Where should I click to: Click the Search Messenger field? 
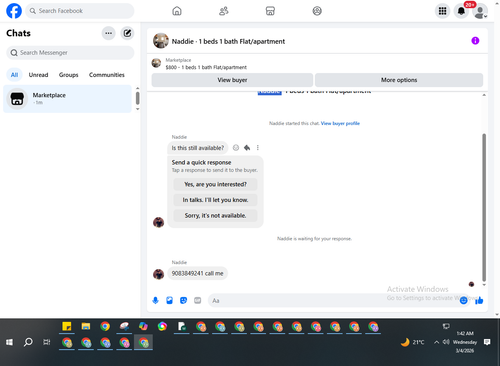click(70, 53)
